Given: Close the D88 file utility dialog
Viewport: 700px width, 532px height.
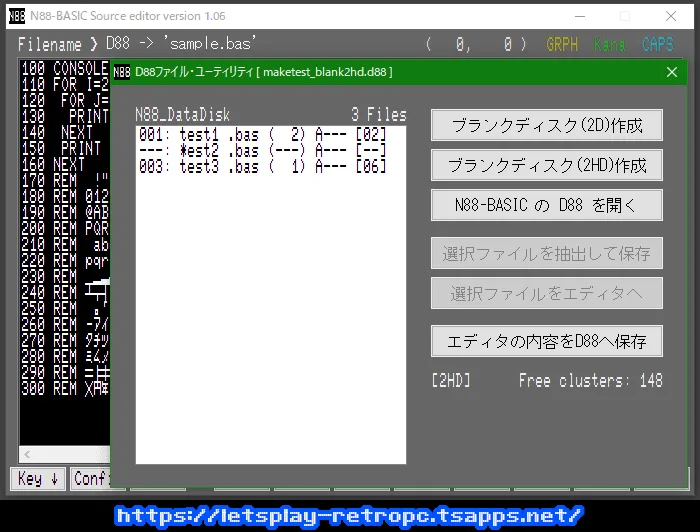Looking at the screenshot, I should (672, 72).
